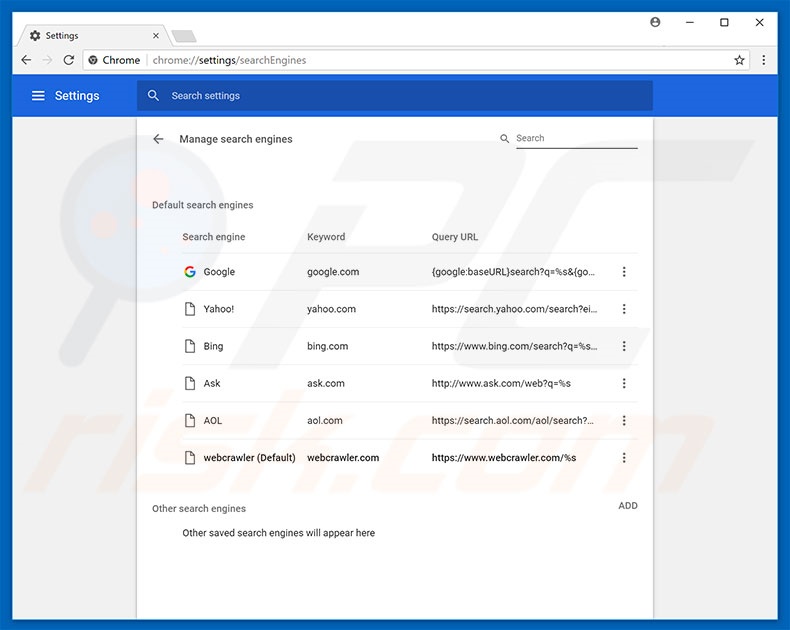Click the address bar URL

point(229,60)
